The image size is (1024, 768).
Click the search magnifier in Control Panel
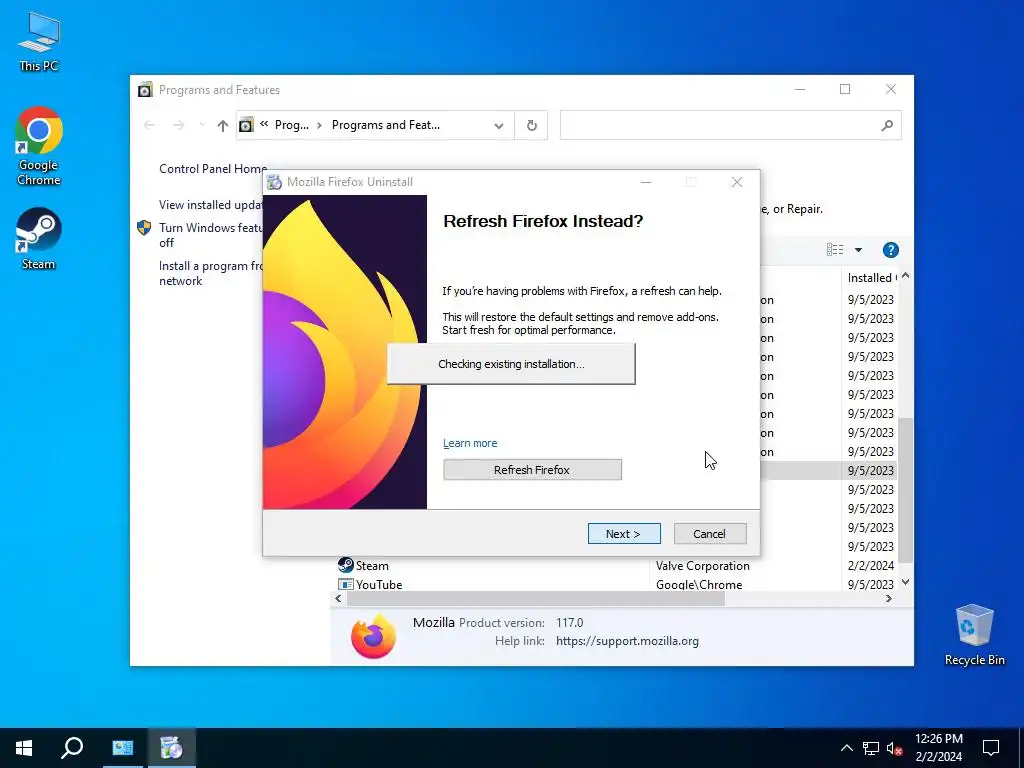pos(887,125)
